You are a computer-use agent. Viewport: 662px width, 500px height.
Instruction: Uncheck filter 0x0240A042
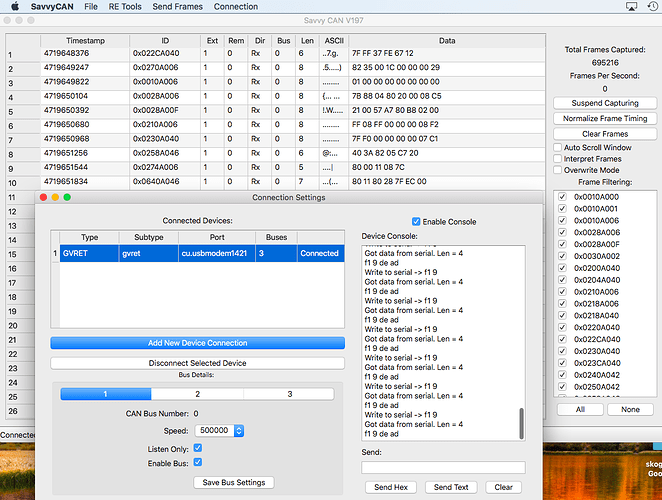562,375
